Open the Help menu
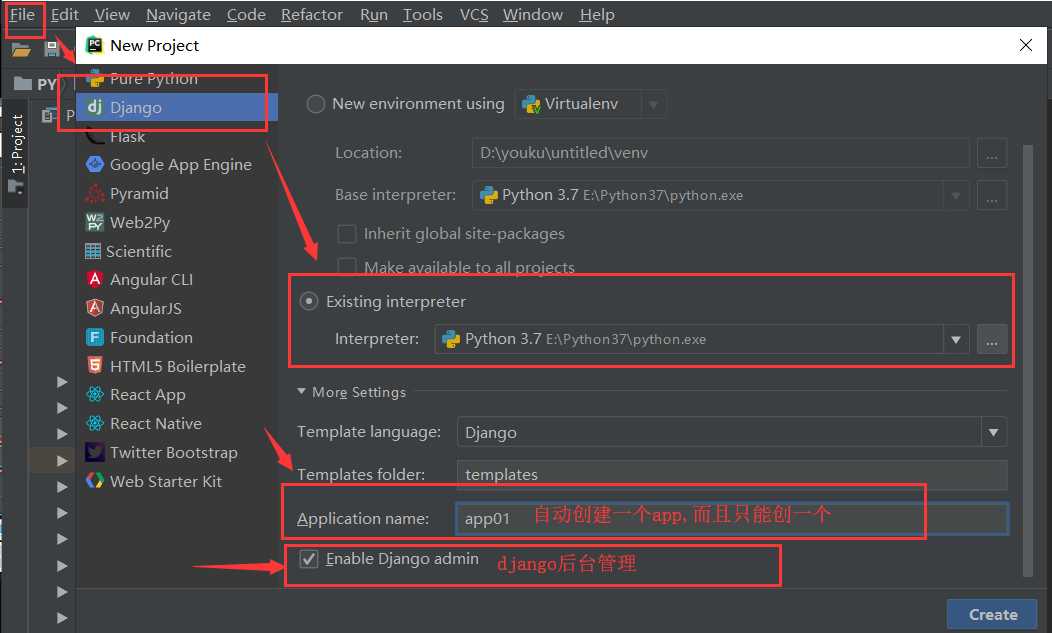Screen dimensions: 1052x633 597,14
